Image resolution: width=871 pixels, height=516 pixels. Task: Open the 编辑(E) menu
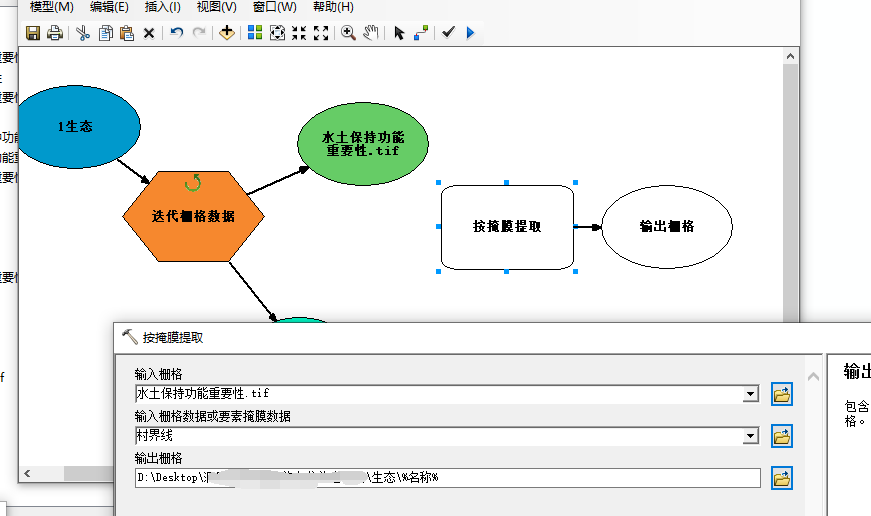pyautogui.click(x=109, y=7)
